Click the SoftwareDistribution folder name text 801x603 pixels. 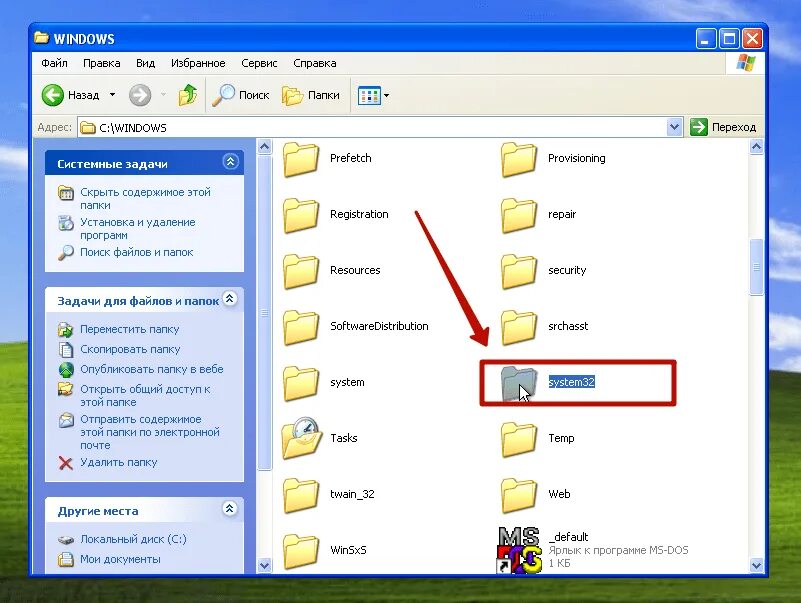tap(379, 326)
